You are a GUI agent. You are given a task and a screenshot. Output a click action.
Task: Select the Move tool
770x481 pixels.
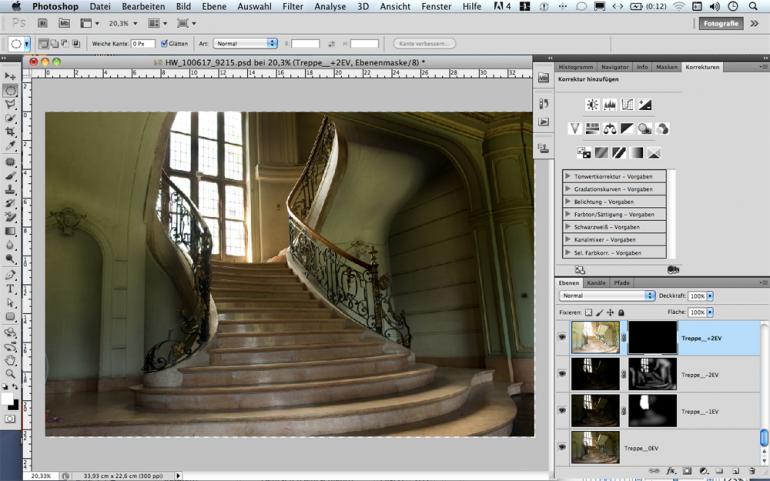point(10,76)
